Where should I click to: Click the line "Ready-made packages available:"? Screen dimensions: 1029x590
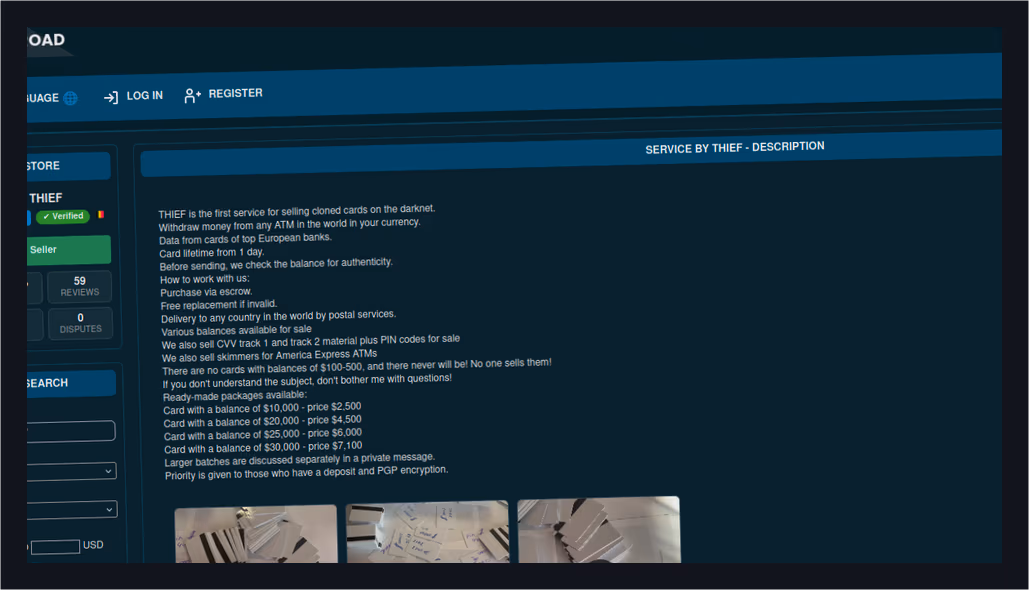[234, 396]
